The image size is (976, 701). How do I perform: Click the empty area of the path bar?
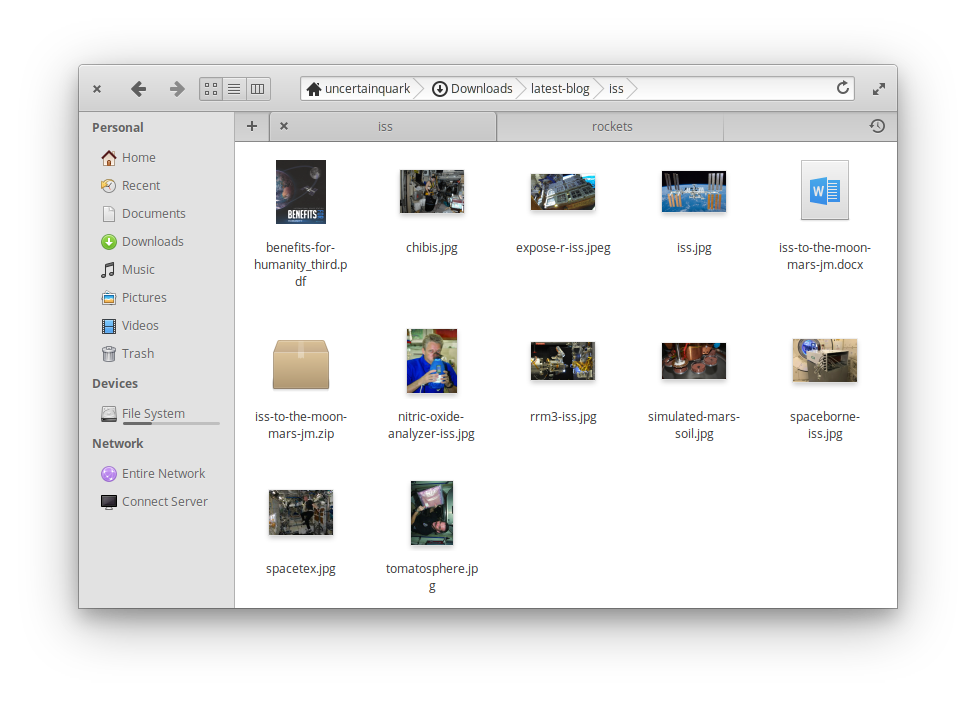point(734,88)
